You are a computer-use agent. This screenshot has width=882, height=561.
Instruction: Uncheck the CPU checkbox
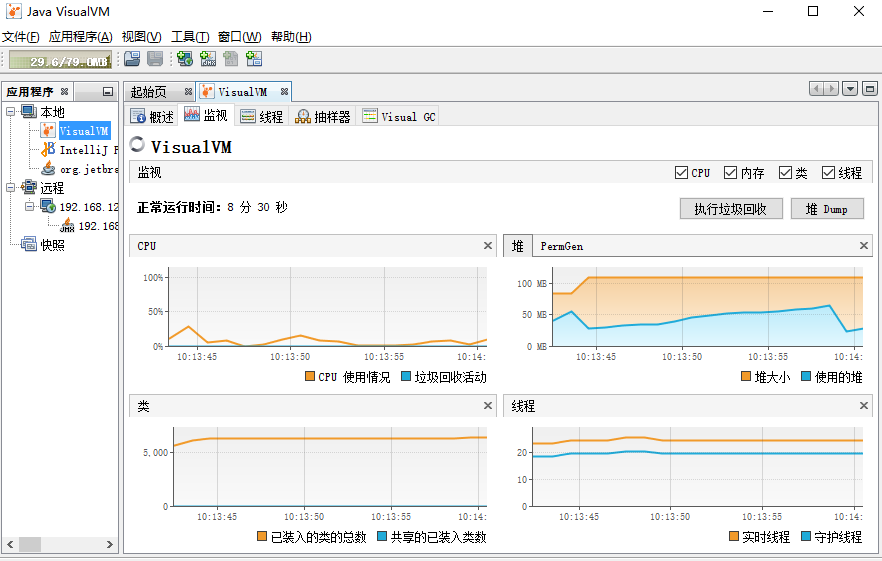pyautogui.click(x=681, y=173)
